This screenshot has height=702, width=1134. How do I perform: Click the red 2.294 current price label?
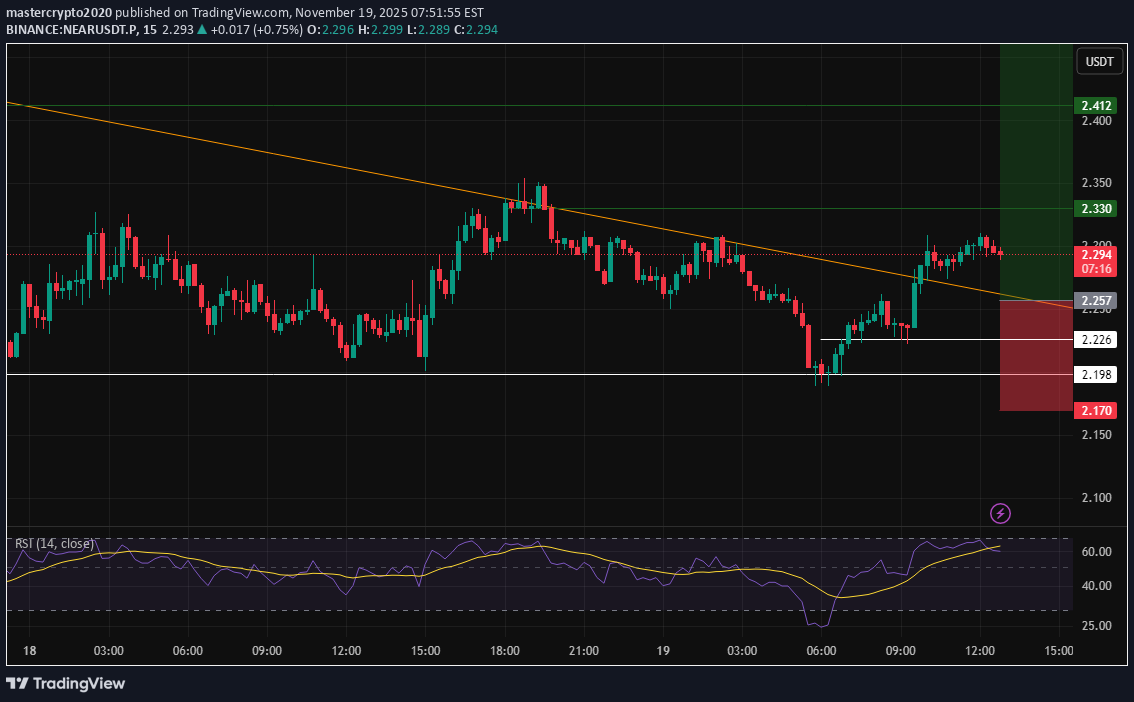coord(1097,255)
